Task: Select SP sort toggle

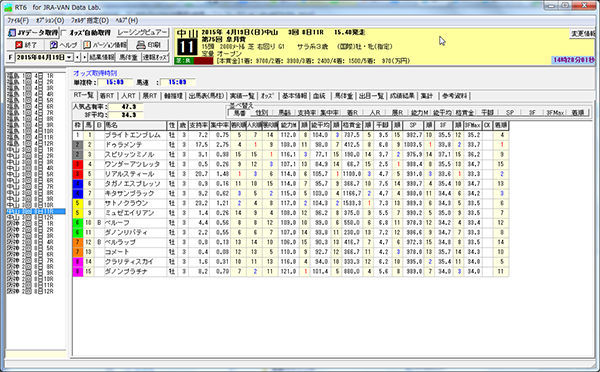Action: [510, 113]
